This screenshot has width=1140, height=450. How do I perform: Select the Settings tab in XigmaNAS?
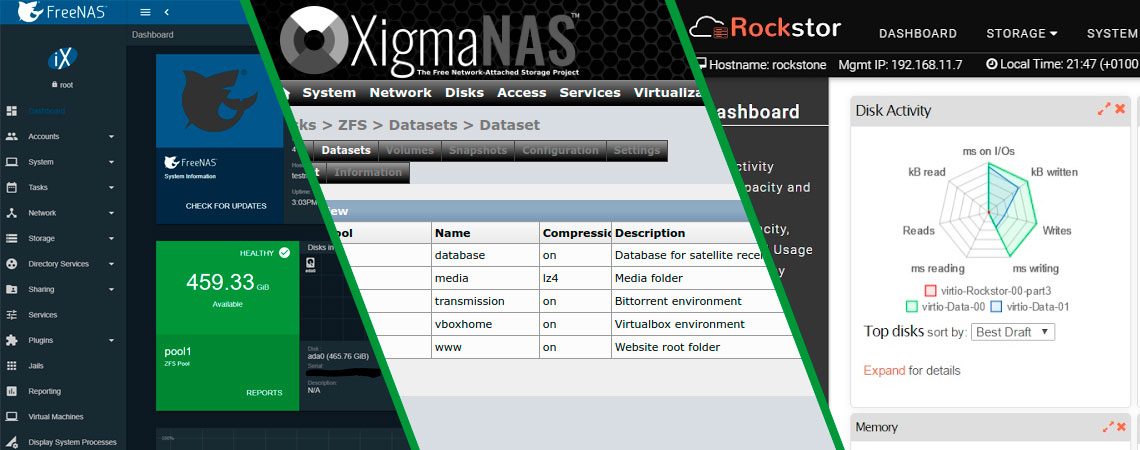(x=637, y=150)
